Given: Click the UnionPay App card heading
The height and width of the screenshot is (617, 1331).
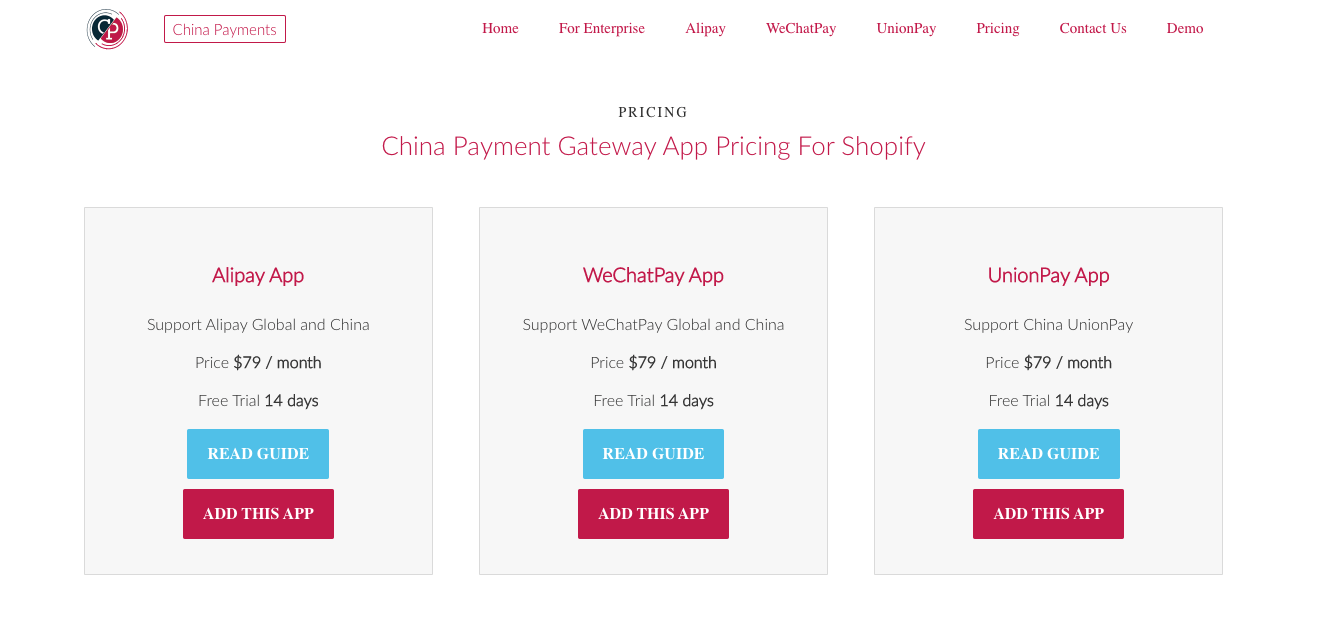Looking at the screenshot, I should click(x=1049, y=275).
